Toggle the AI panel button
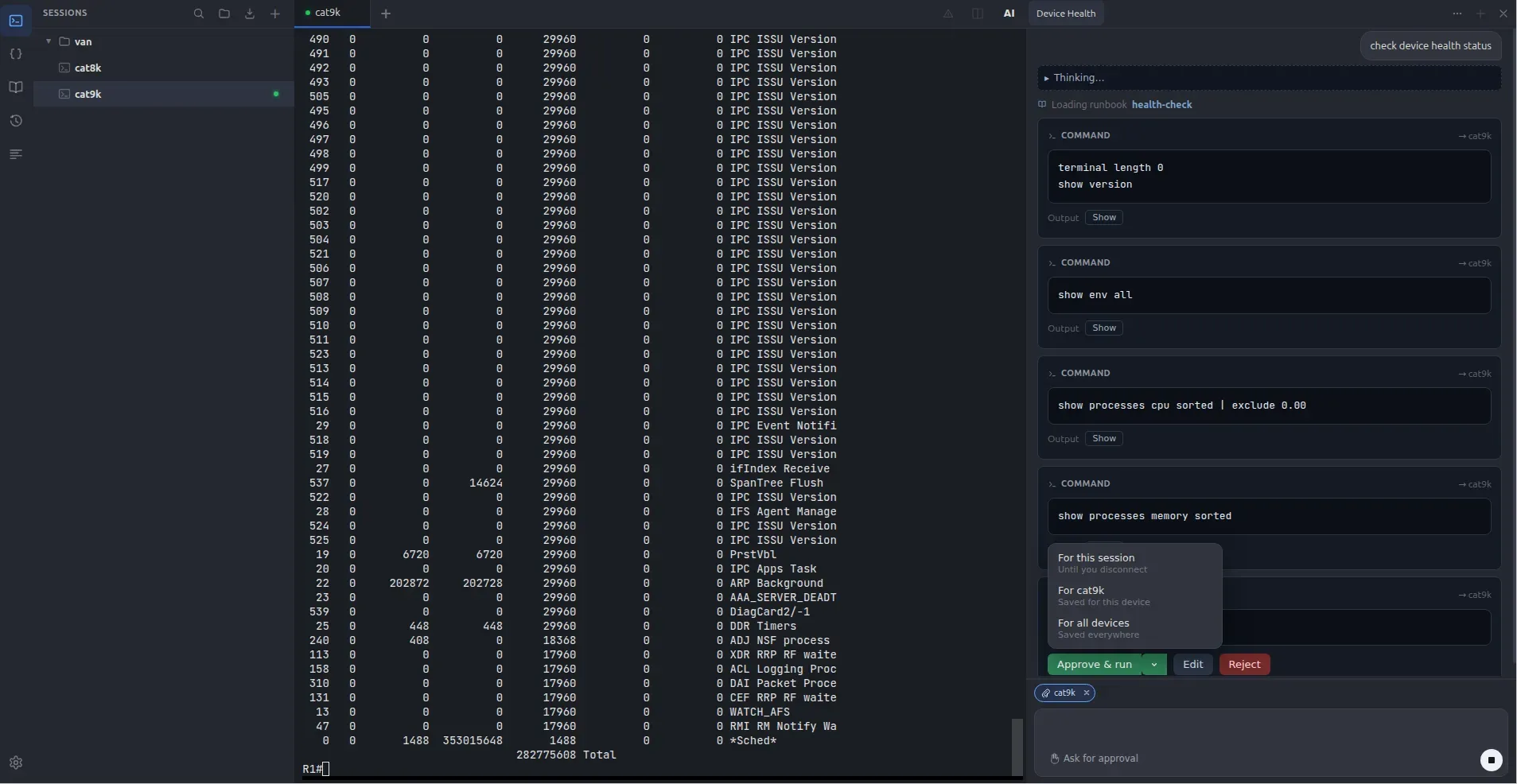 [1009, 14]
